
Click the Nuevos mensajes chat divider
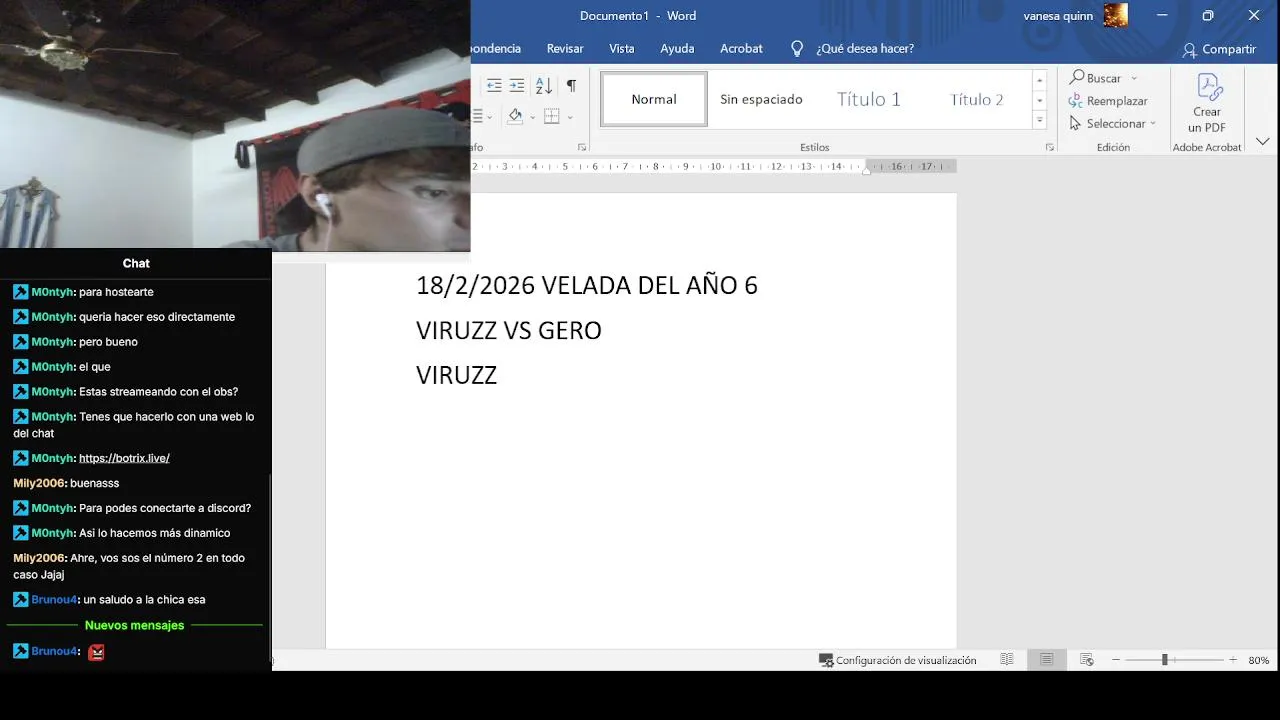click(x=135, y=625)
